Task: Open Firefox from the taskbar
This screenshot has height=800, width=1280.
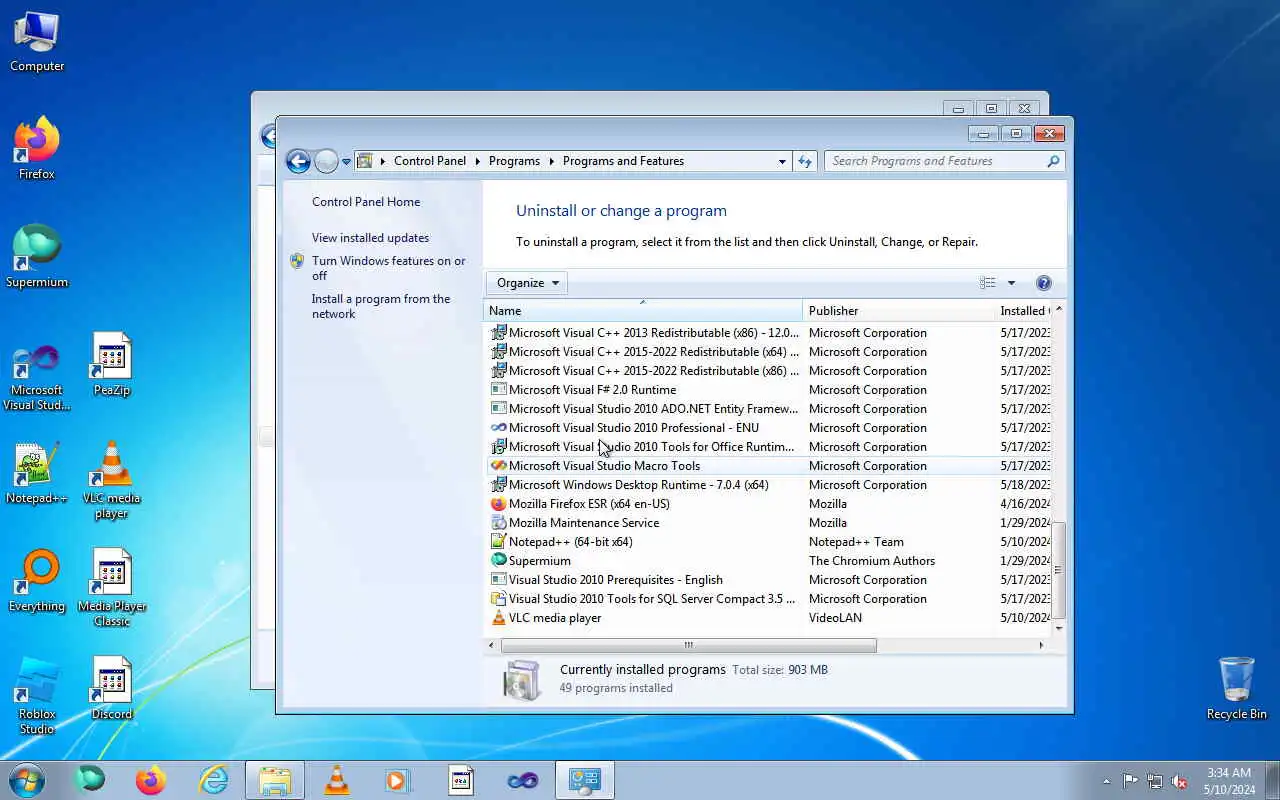Action: [151, 780]
